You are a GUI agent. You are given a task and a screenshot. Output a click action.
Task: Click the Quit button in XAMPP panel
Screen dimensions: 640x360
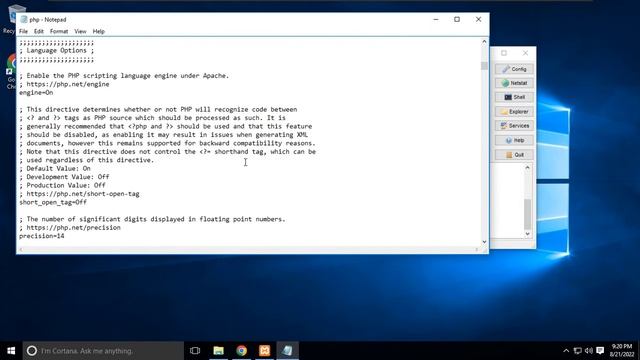click(x=514, y=155)
